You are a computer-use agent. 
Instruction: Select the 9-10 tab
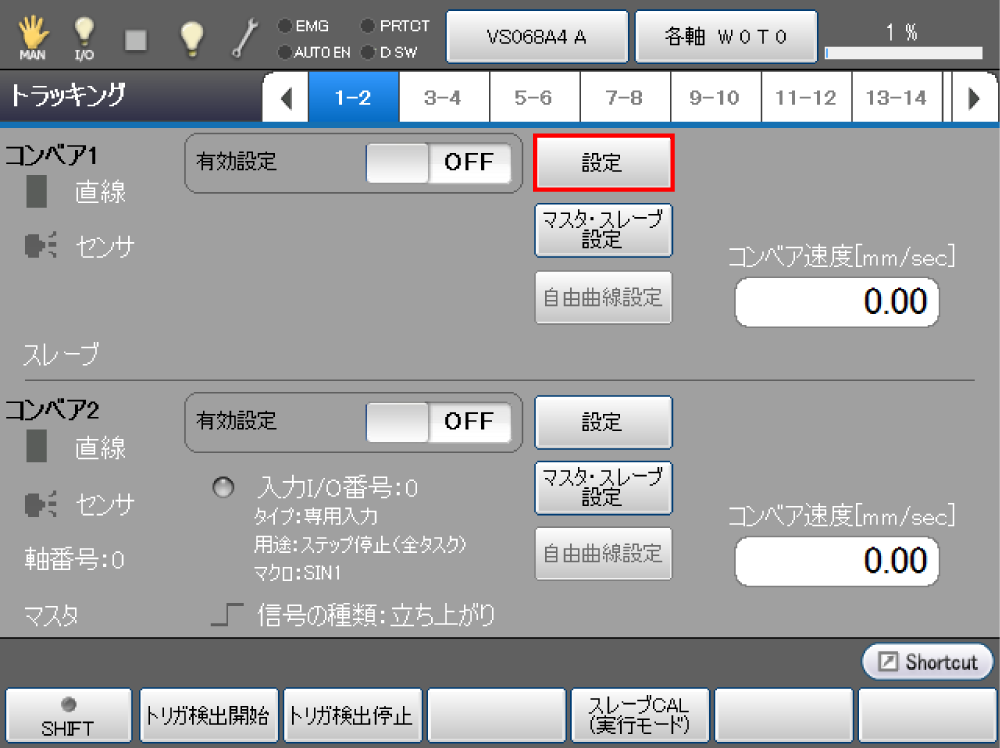[x=714, y=98]
